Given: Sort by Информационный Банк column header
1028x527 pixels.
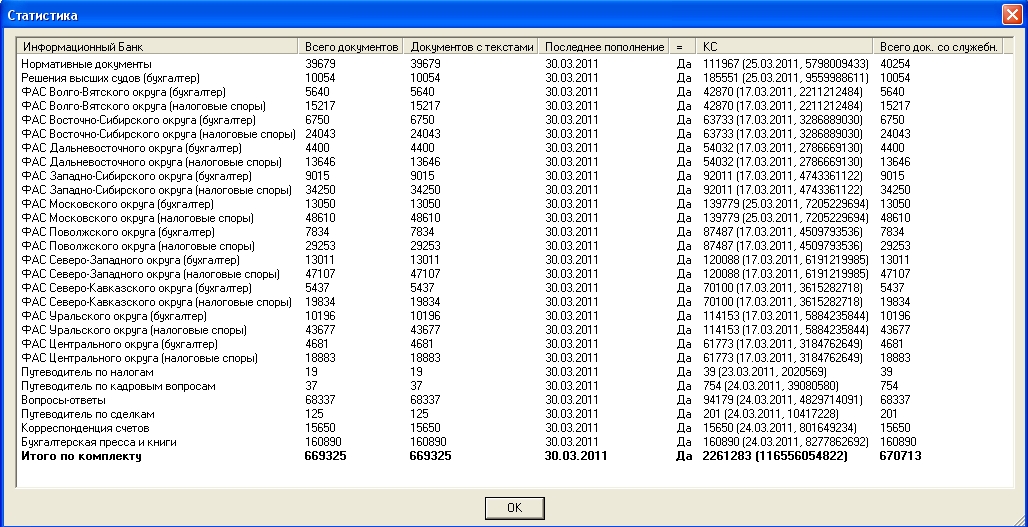Looking at the screenshot, I should pyautogui.click(x=158, y=47).
